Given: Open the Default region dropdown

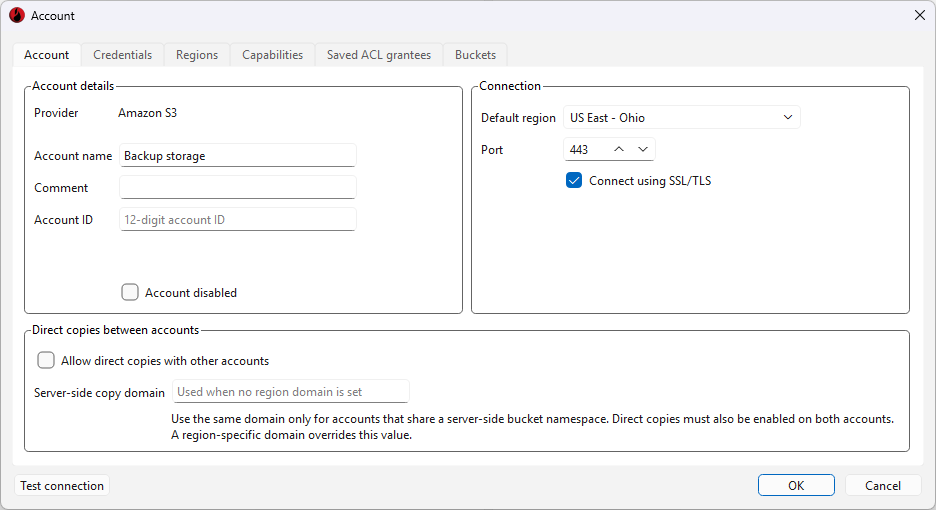Looking at the screenshot, I should [682, 118].
